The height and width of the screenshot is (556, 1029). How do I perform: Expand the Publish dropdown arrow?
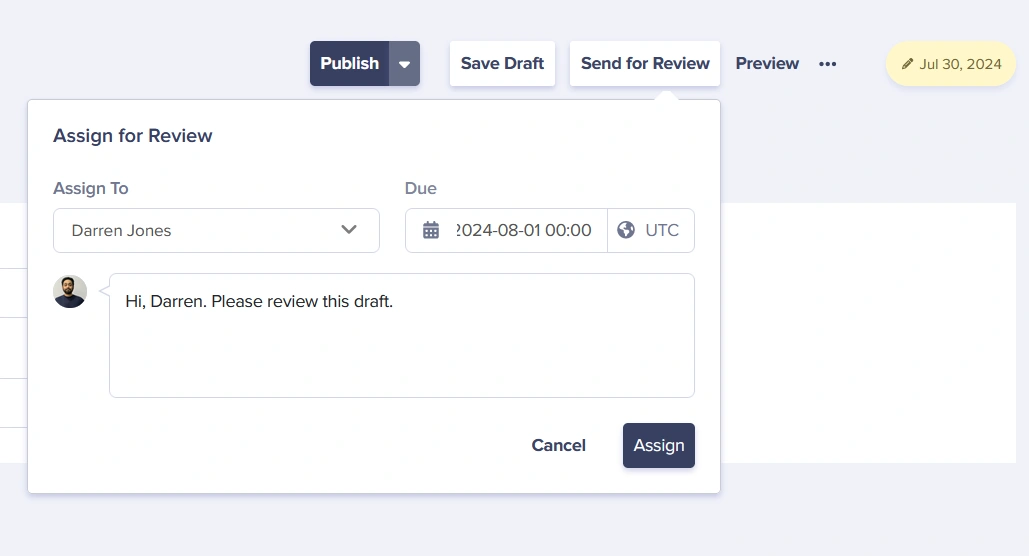point(404,64)
